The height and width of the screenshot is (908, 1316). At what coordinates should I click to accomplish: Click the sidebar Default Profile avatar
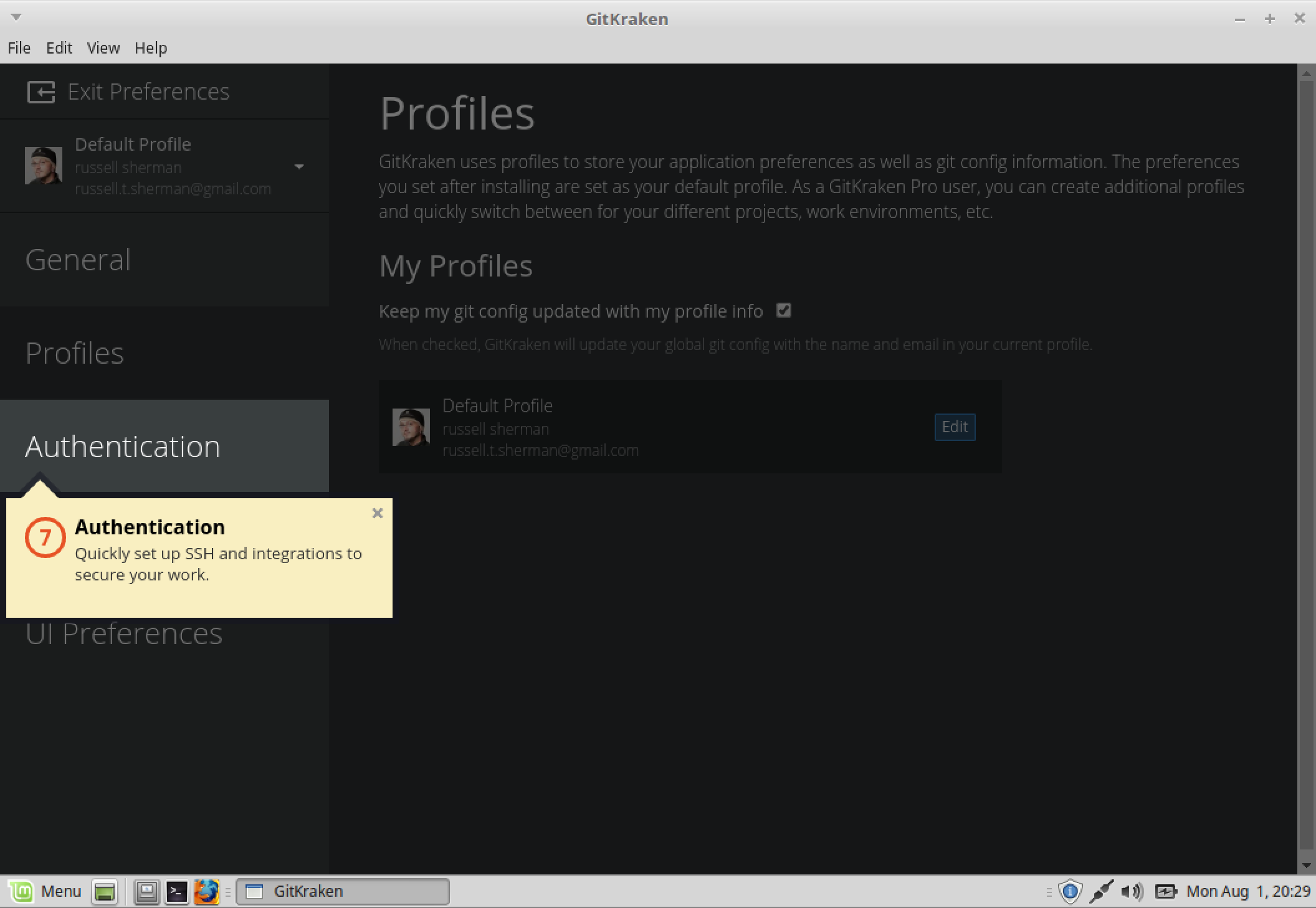point(44,166)
